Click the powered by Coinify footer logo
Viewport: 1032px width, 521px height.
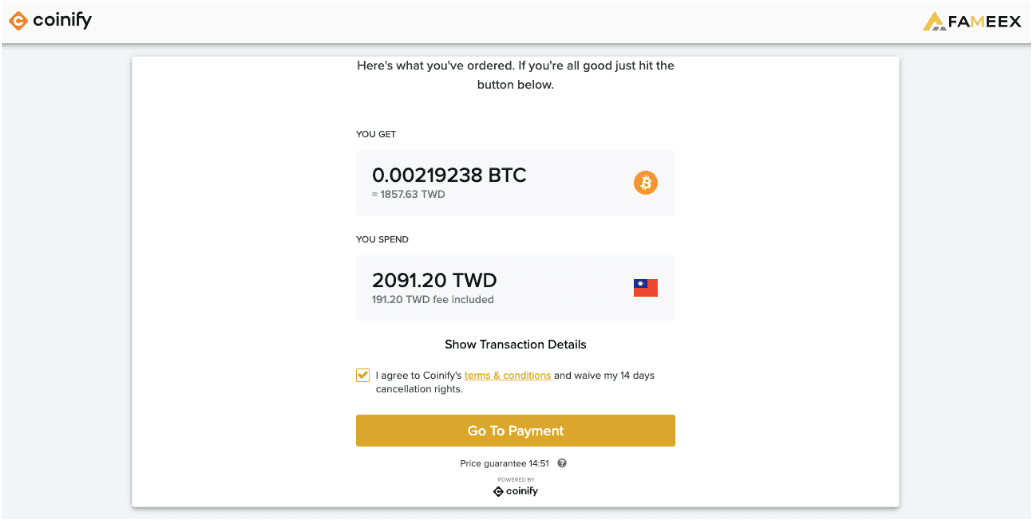tap(515, 491)
